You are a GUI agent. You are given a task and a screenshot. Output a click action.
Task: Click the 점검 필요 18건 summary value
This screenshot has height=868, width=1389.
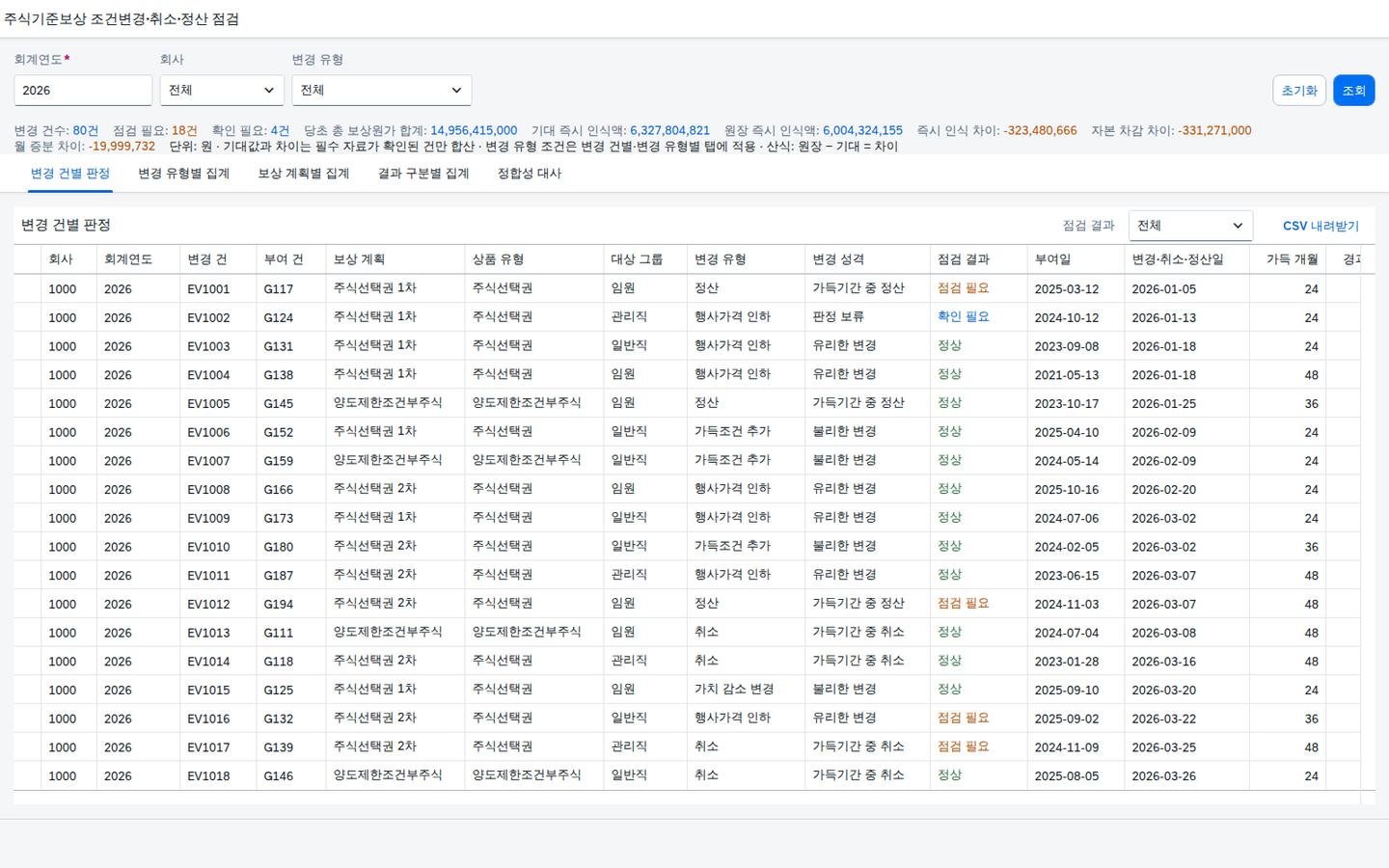click(184, 130)
